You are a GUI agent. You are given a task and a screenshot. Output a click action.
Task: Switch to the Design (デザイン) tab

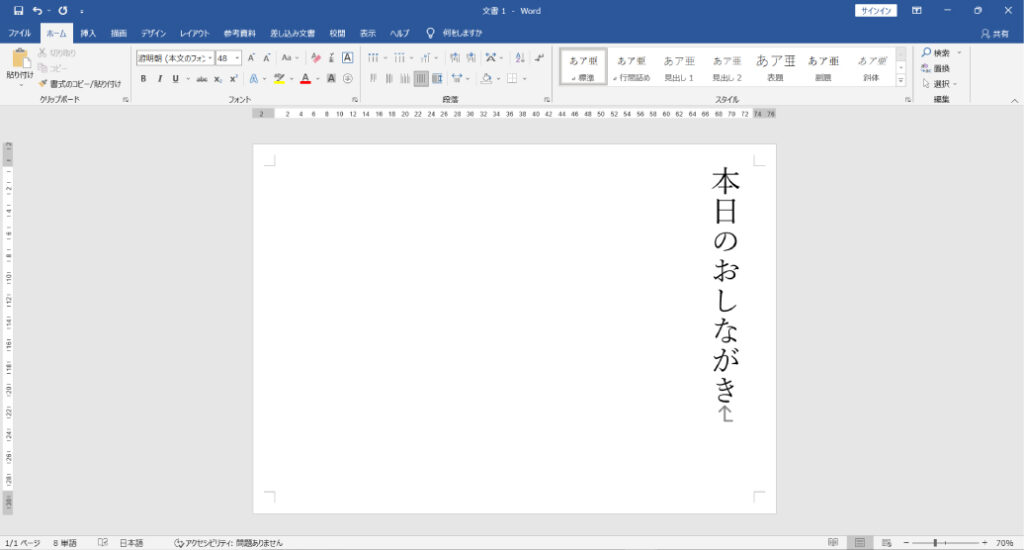[x=153, y=33]
